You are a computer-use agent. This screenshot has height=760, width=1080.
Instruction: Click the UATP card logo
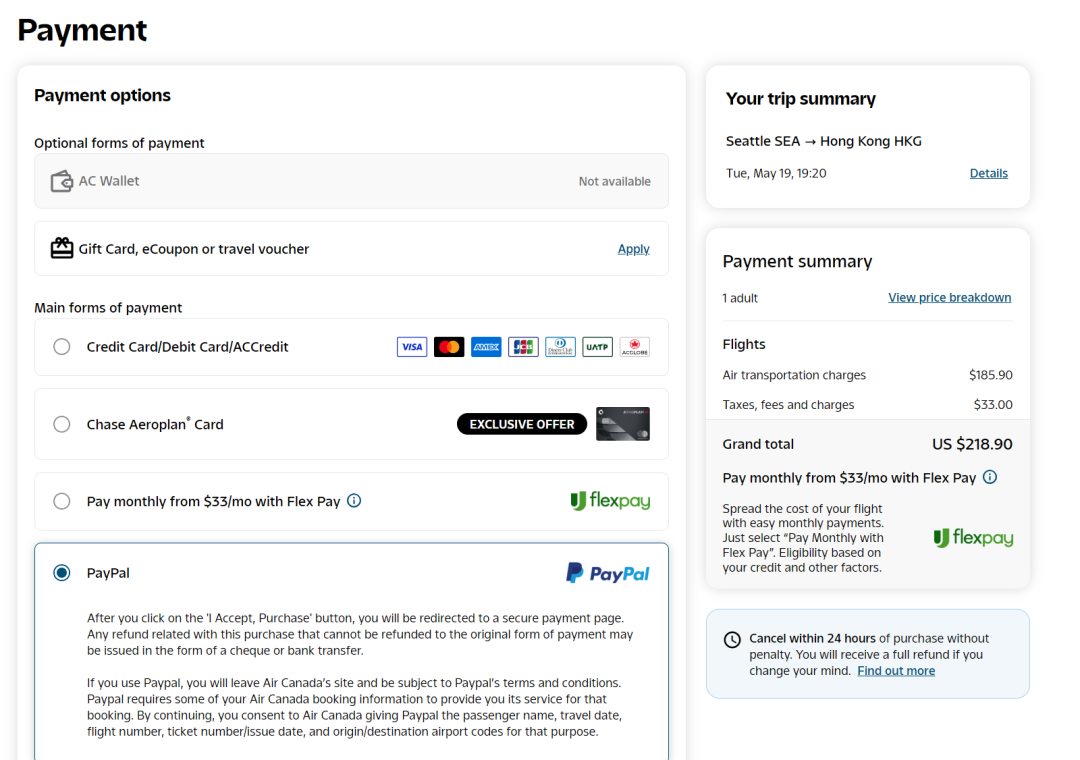click(597, 347)
